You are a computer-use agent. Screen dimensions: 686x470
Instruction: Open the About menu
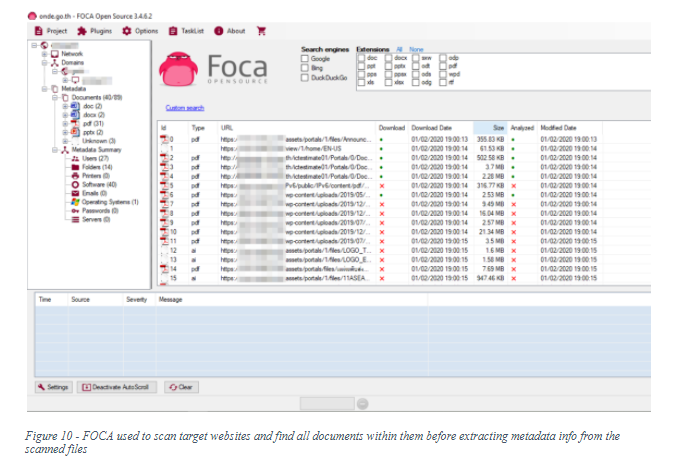[230, 31]
